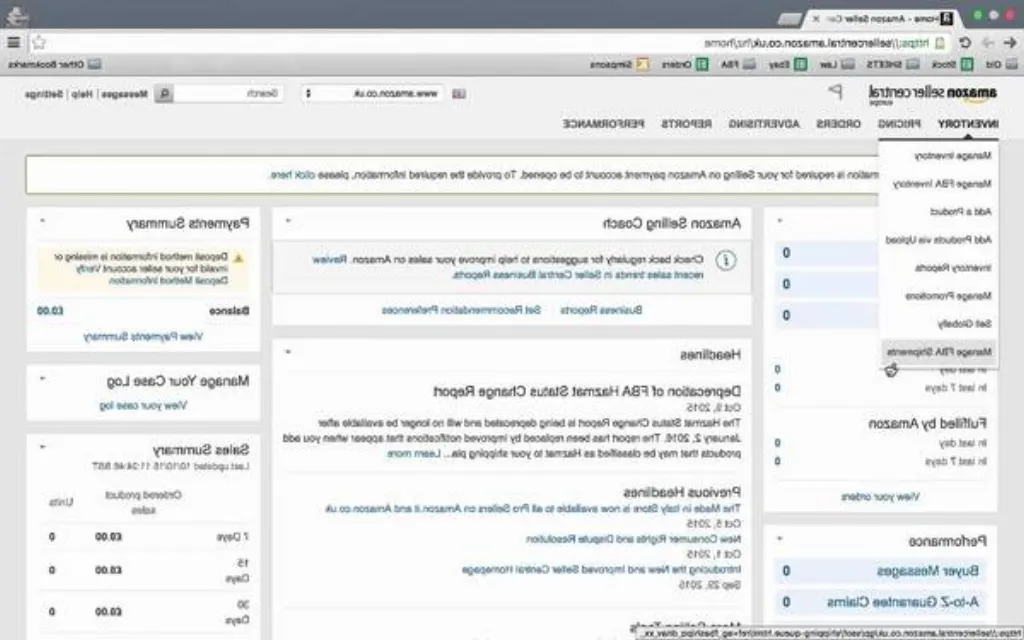Image resolution: width=1024 pixels, height=640 pixels.
Task: Open Business Reports link in Selling Coach
Action: (601, 310)
